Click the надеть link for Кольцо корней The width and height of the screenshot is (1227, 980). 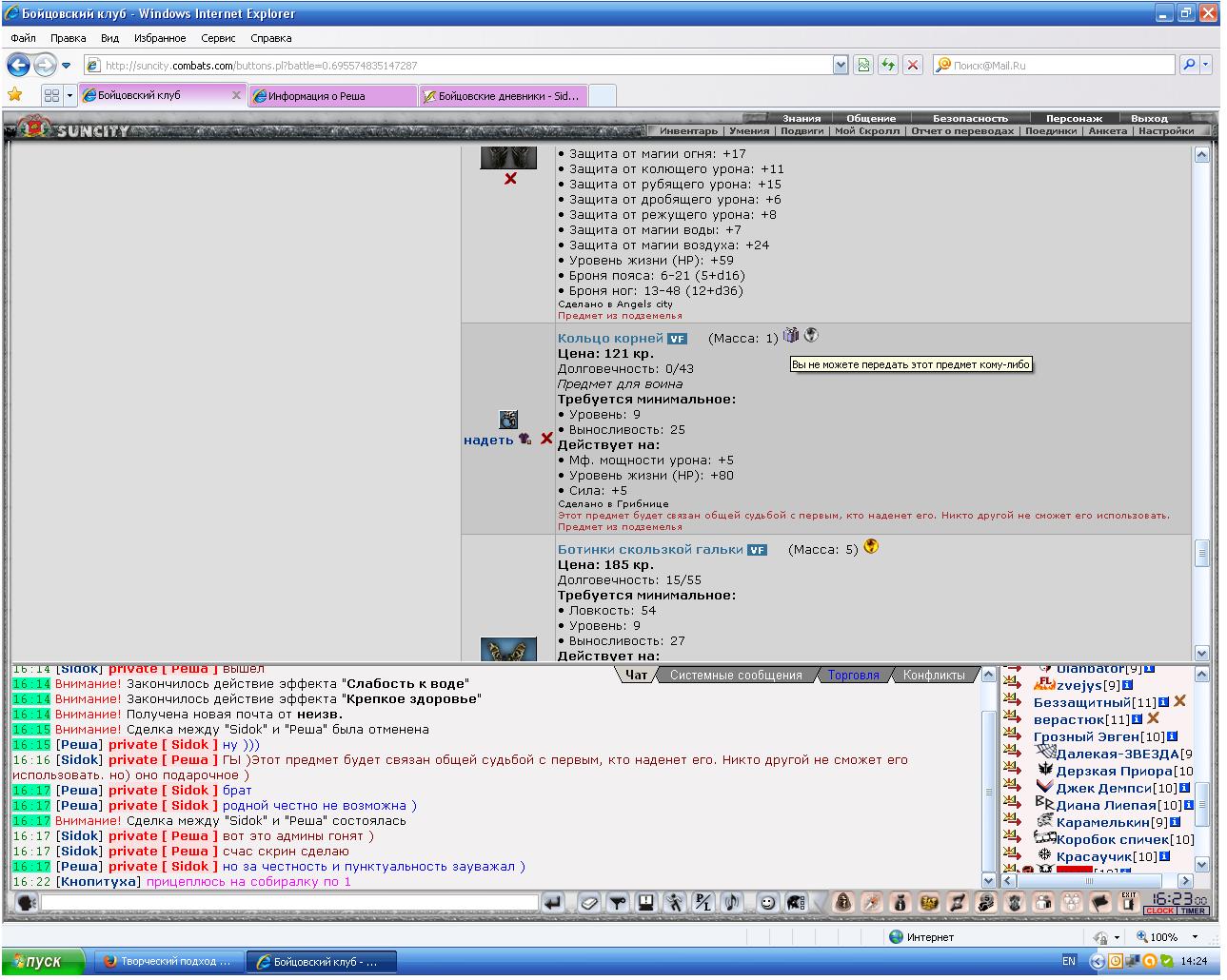(488, 440)
